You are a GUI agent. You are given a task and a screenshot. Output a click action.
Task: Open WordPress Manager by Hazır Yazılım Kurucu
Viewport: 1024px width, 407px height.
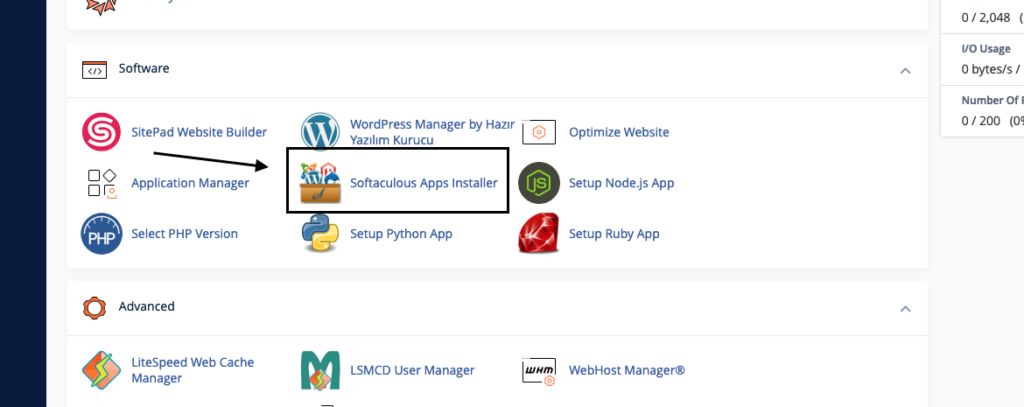432,132
